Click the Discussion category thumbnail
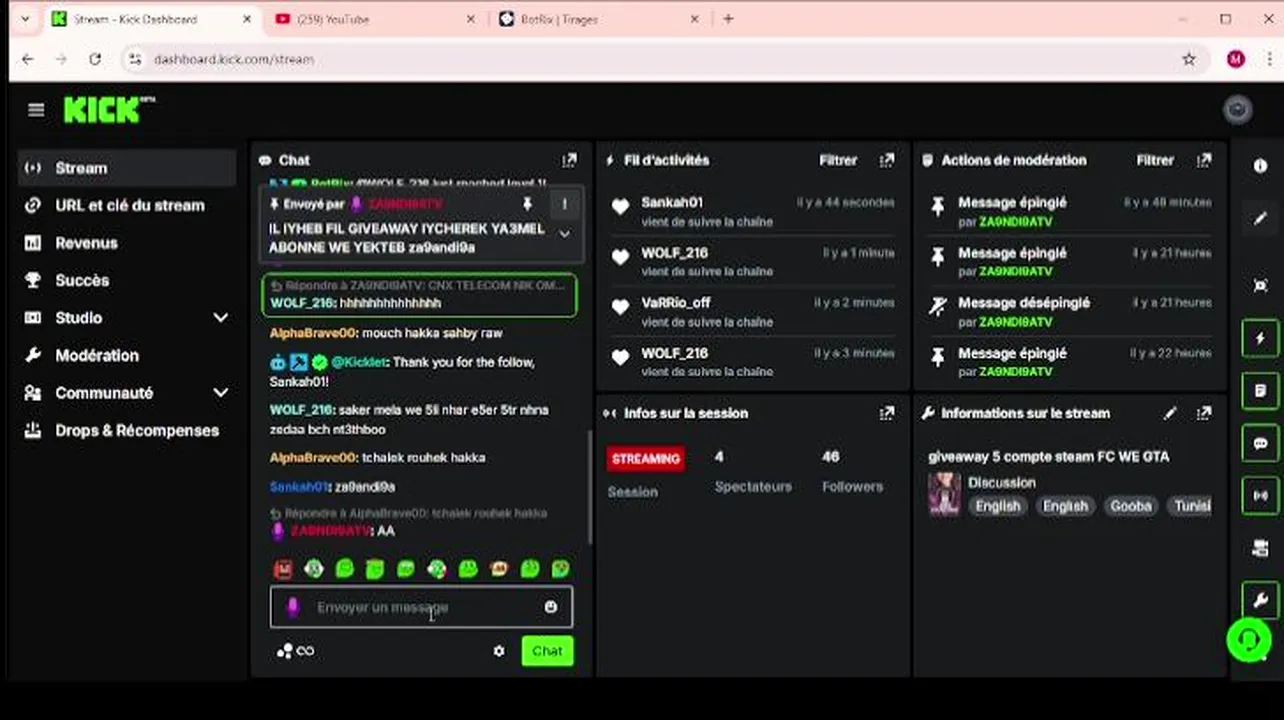The width and height of the screenshot is (1284, 720). (x=944, y=494)
